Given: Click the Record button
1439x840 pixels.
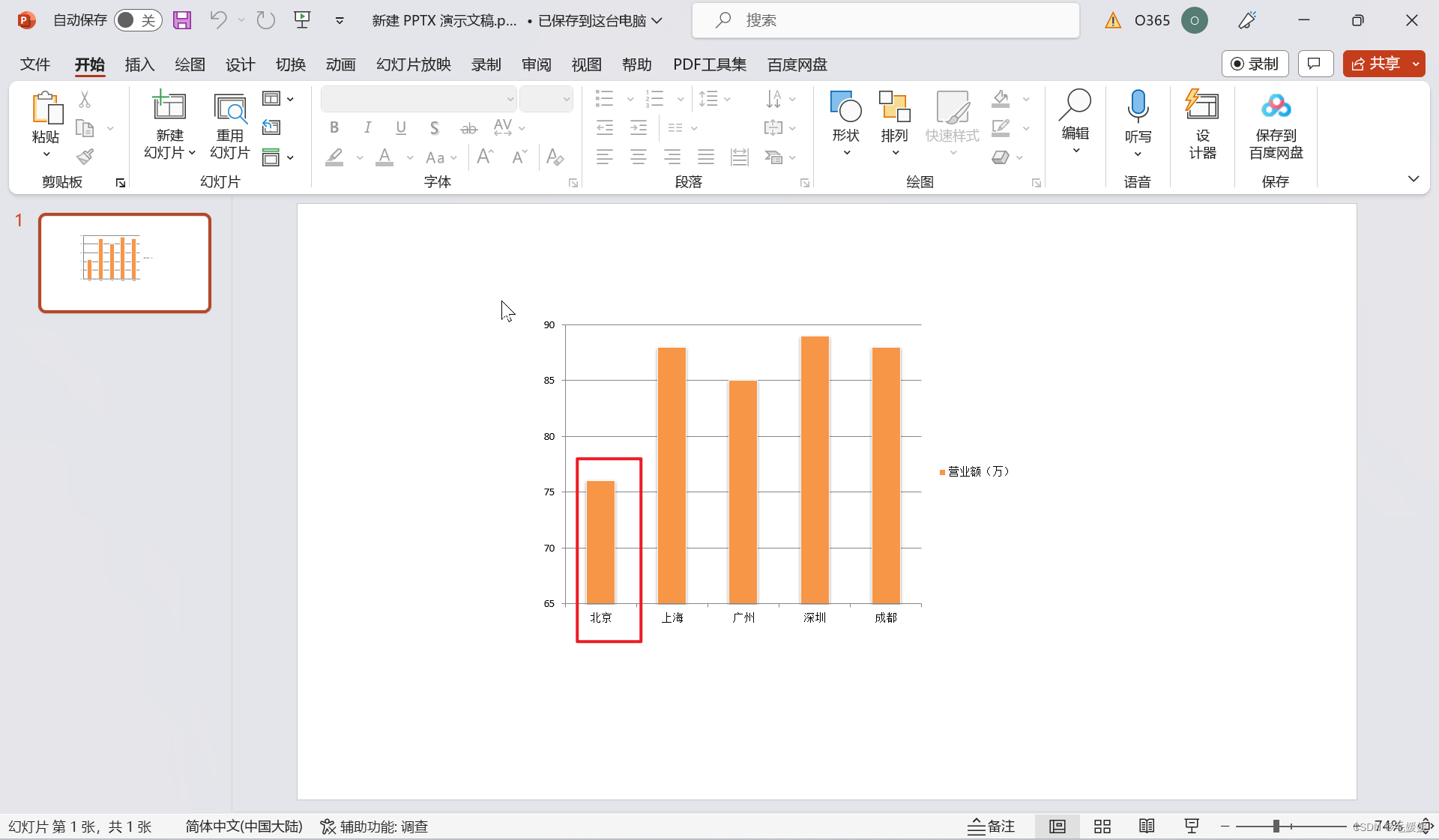Looking at the screenshot, I should tap(1255, 64).
